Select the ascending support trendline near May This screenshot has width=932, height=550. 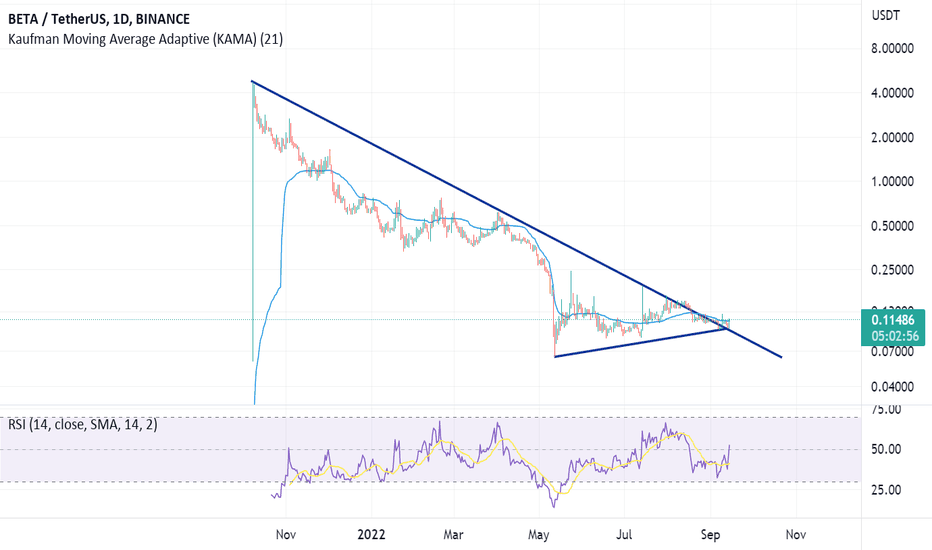pyautogui.click(x=639, y=342)
